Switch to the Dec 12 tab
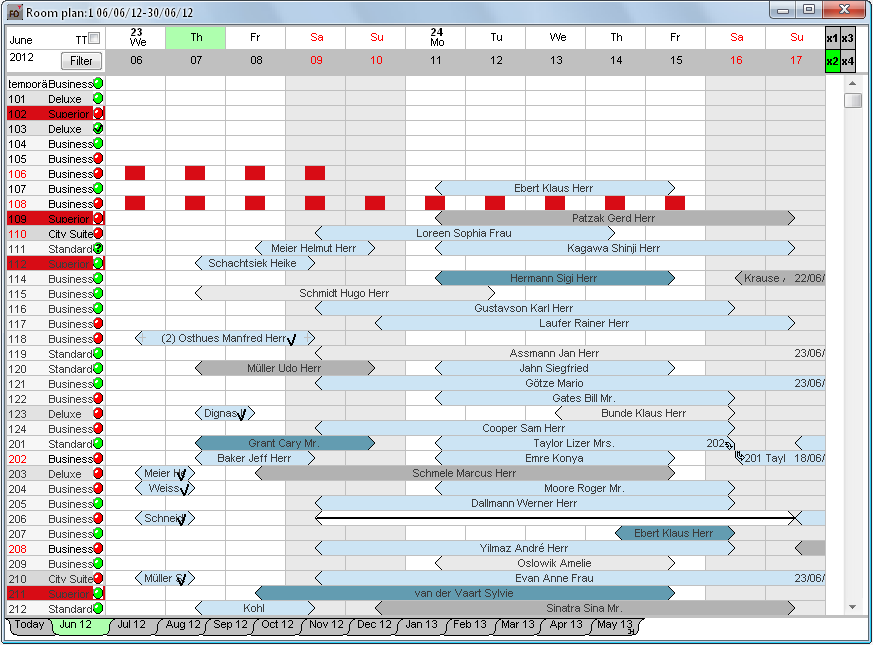The height and width of the screenshot is (645, 873). (374, 625)
